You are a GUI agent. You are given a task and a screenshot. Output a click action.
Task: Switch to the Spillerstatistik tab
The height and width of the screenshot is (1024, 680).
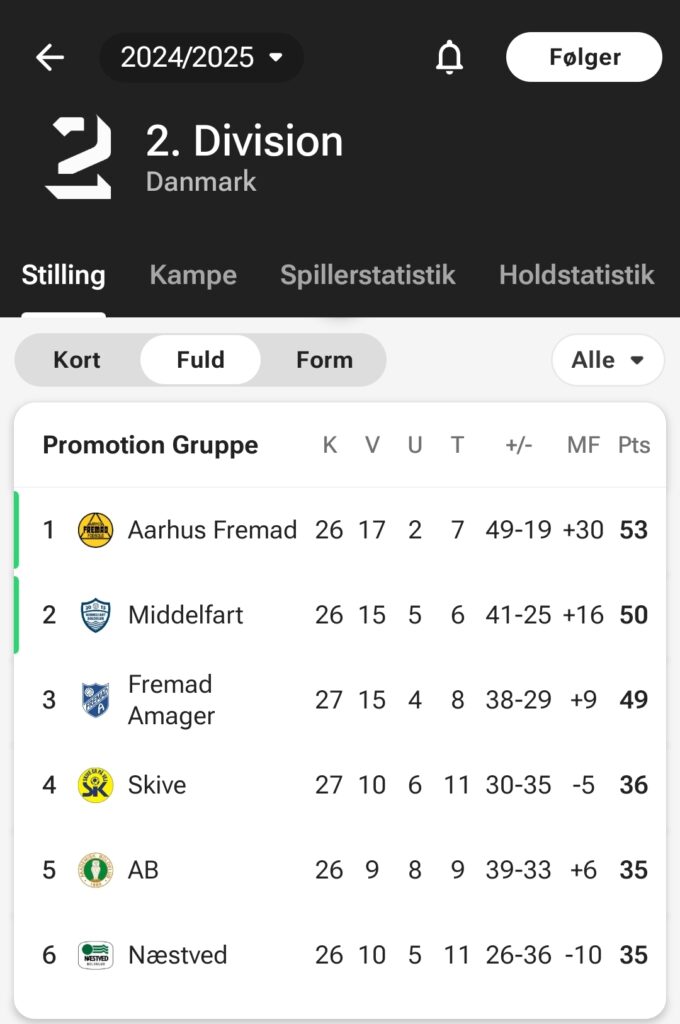[368, 275]
